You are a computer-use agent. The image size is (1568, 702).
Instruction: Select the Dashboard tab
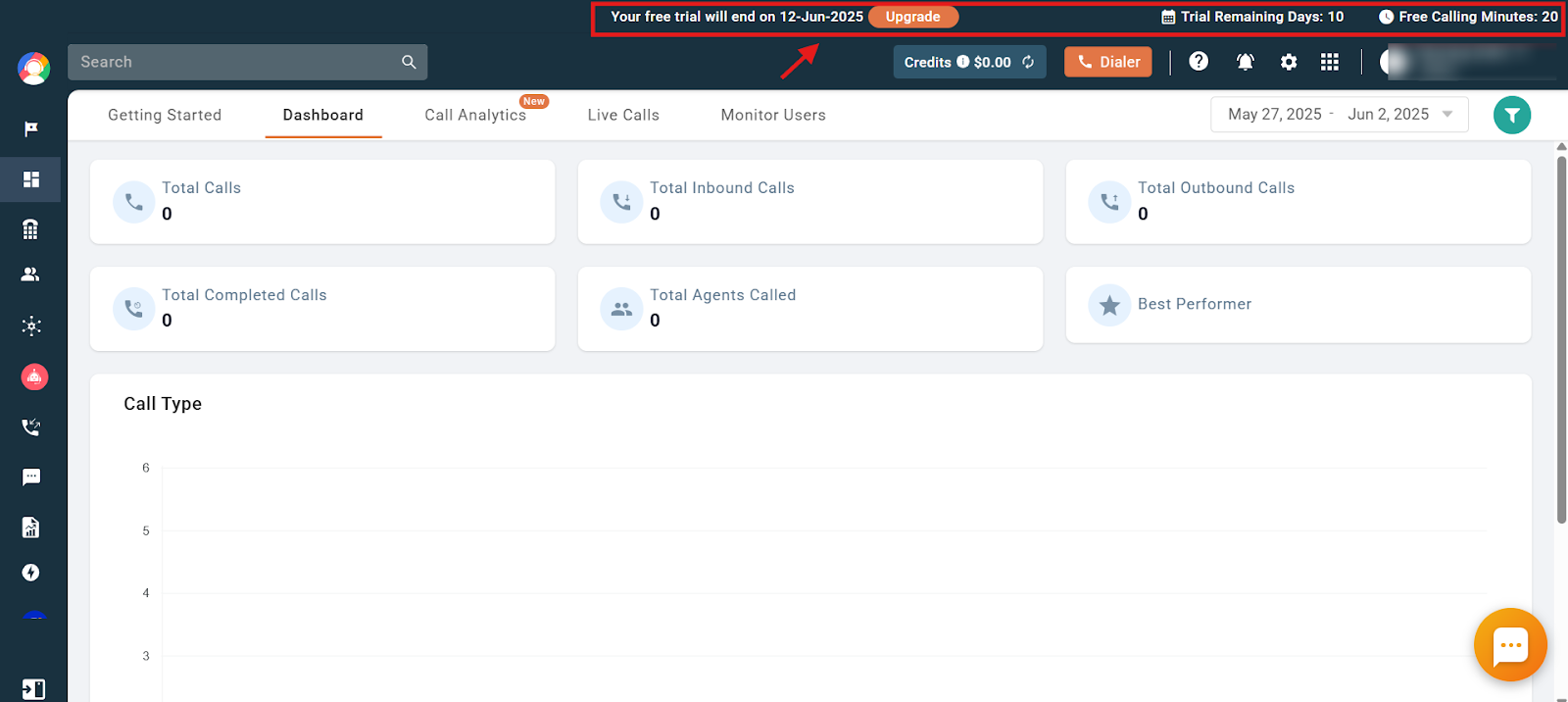click(323, 115)
